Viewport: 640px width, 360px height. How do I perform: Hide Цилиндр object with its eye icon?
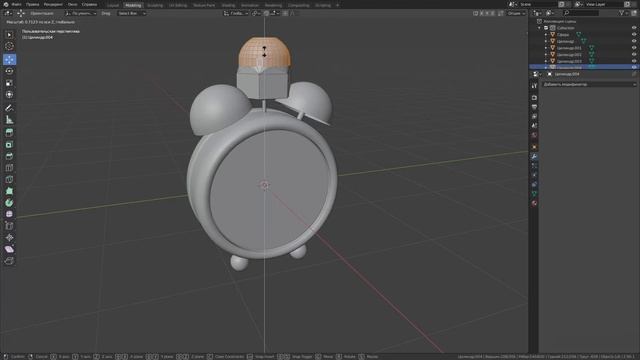pyautogui.click(x=634, y=41)
